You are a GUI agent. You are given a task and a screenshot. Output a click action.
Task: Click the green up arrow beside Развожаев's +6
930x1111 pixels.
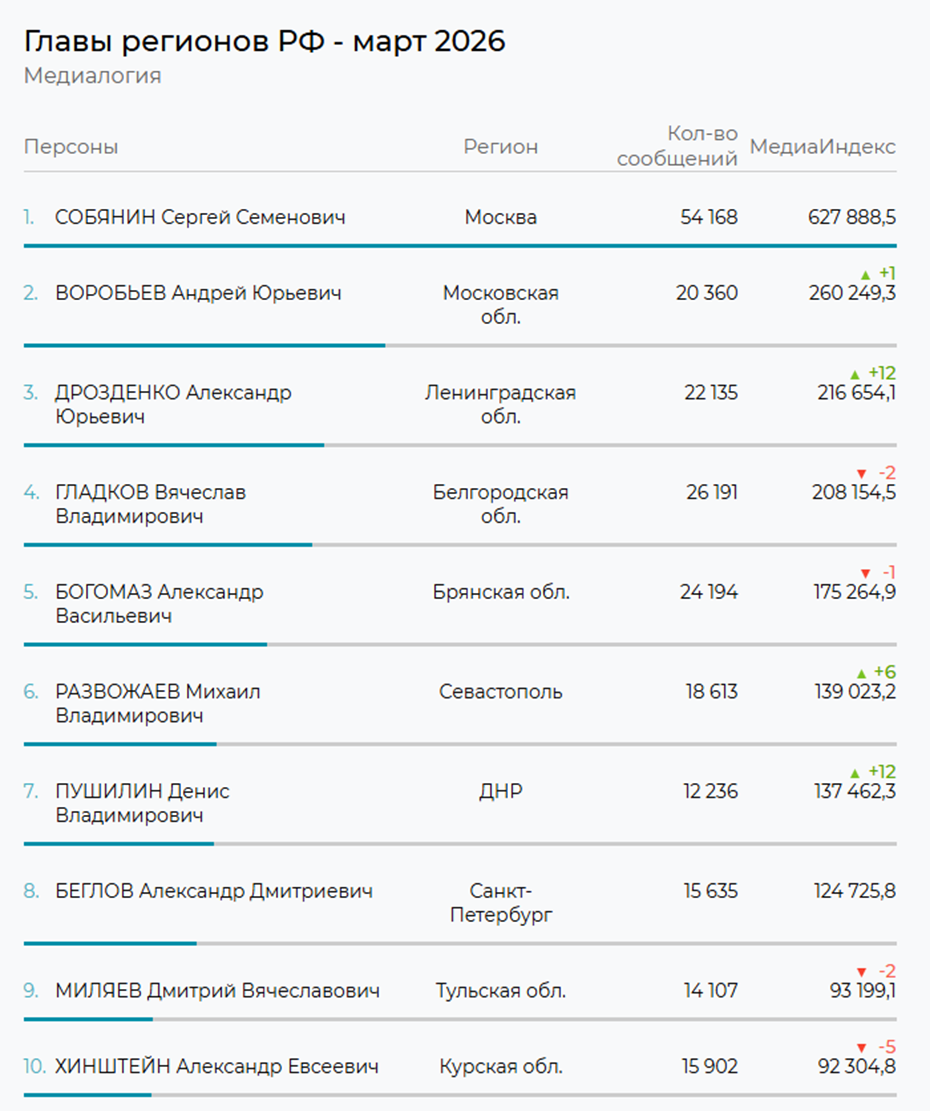[861, 673]
